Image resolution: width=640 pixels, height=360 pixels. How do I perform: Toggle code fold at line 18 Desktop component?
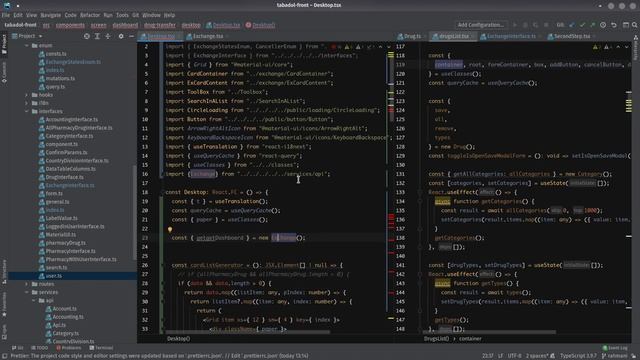162,192
